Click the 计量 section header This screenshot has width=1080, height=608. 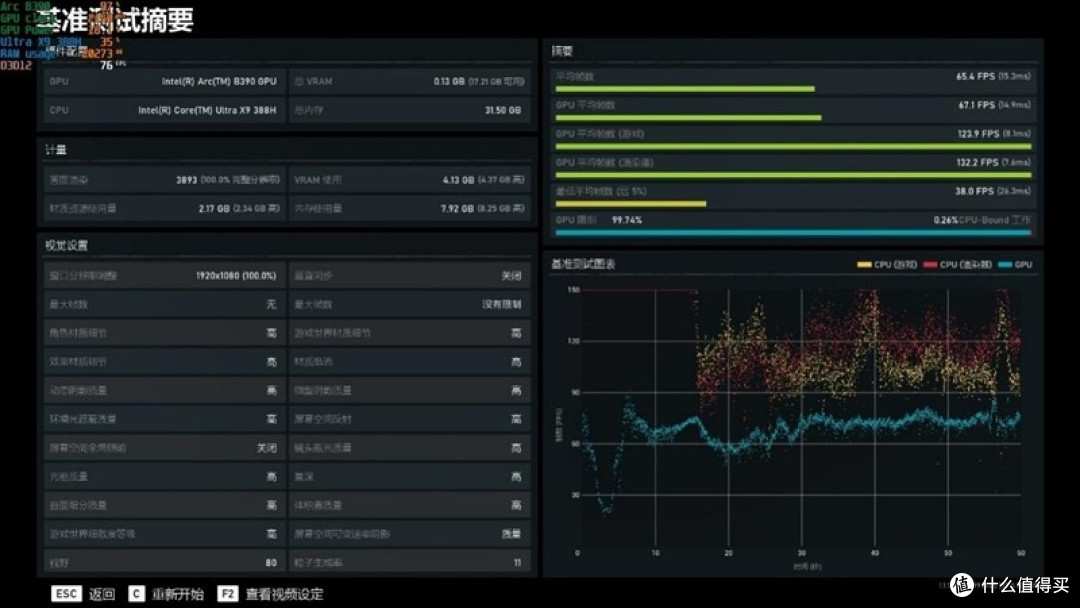[x=56, y=149]
